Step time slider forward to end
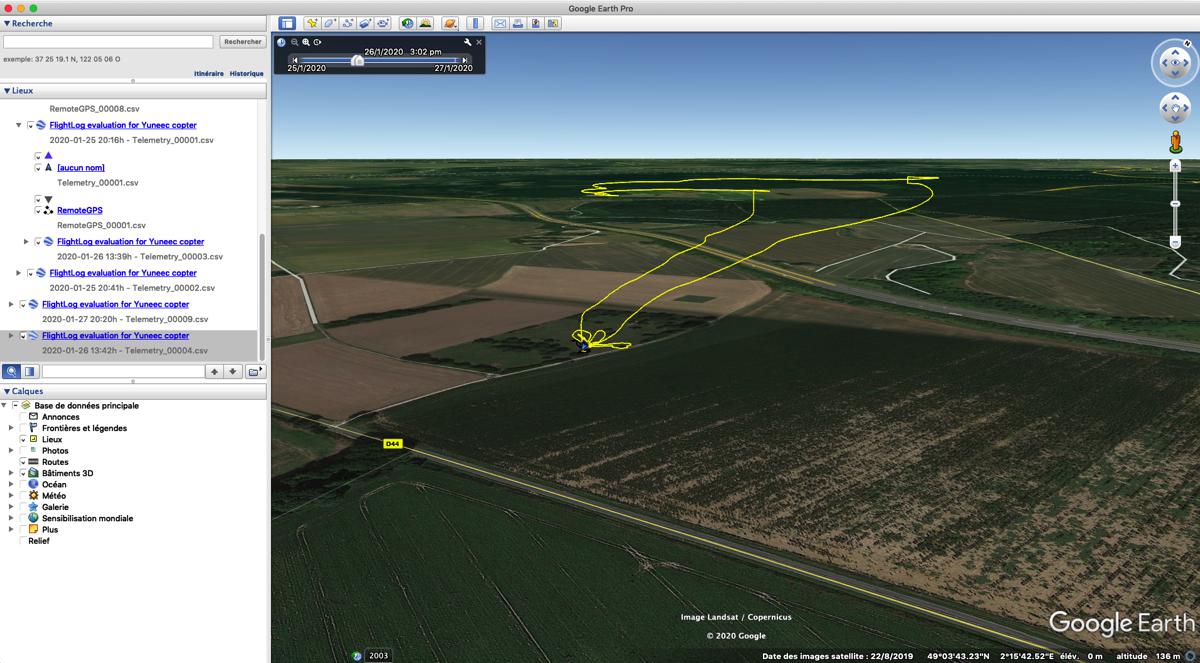Viewport: 1200px width, 663px height. [464, 60]
